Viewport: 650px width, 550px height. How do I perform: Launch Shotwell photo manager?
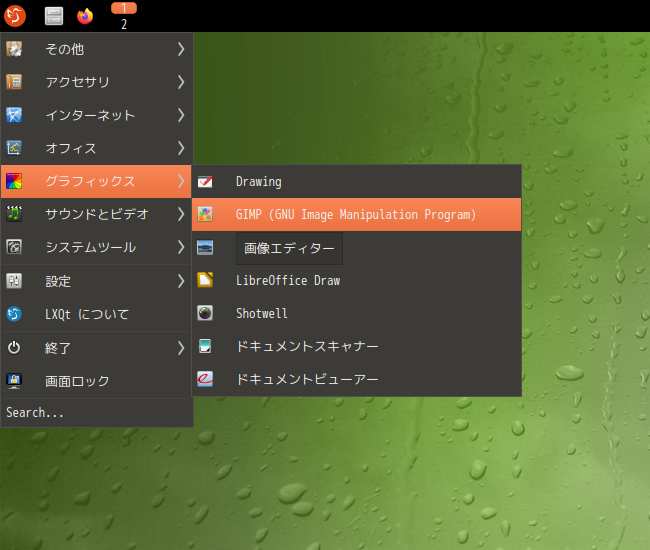coord(357,313)
